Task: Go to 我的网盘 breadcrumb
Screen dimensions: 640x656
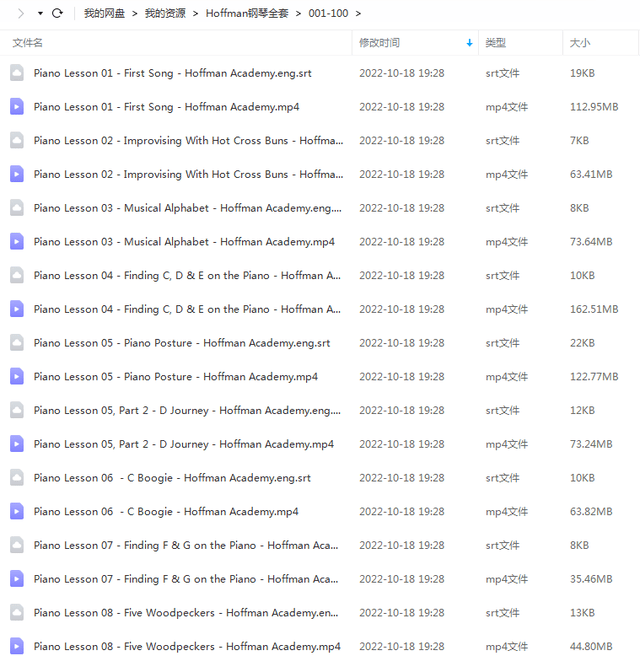Action: coord(104,13)
